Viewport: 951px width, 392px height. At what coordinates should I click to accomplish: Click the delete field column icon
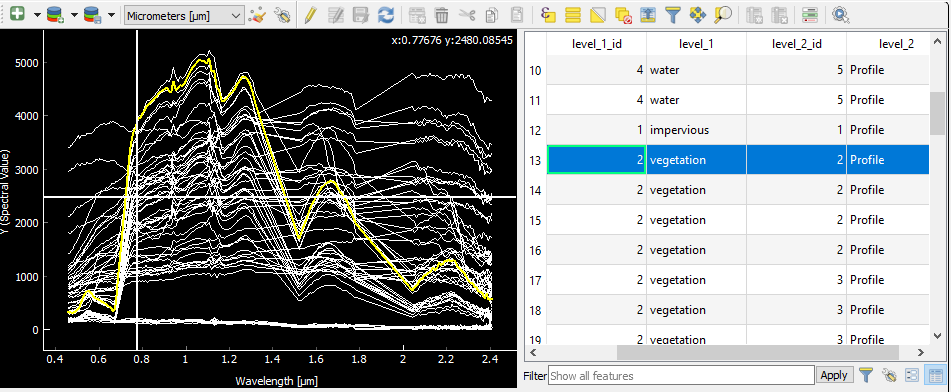[x=779, y=15]
